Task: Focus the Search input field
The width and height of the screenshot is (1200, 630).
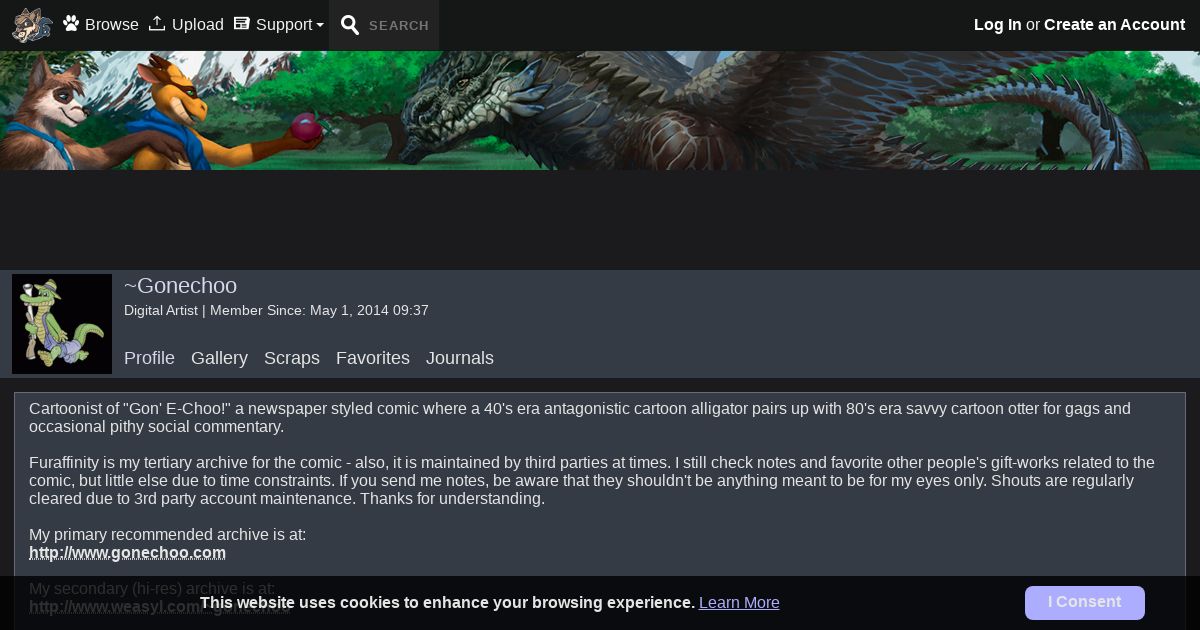Action: click(400, 26)
